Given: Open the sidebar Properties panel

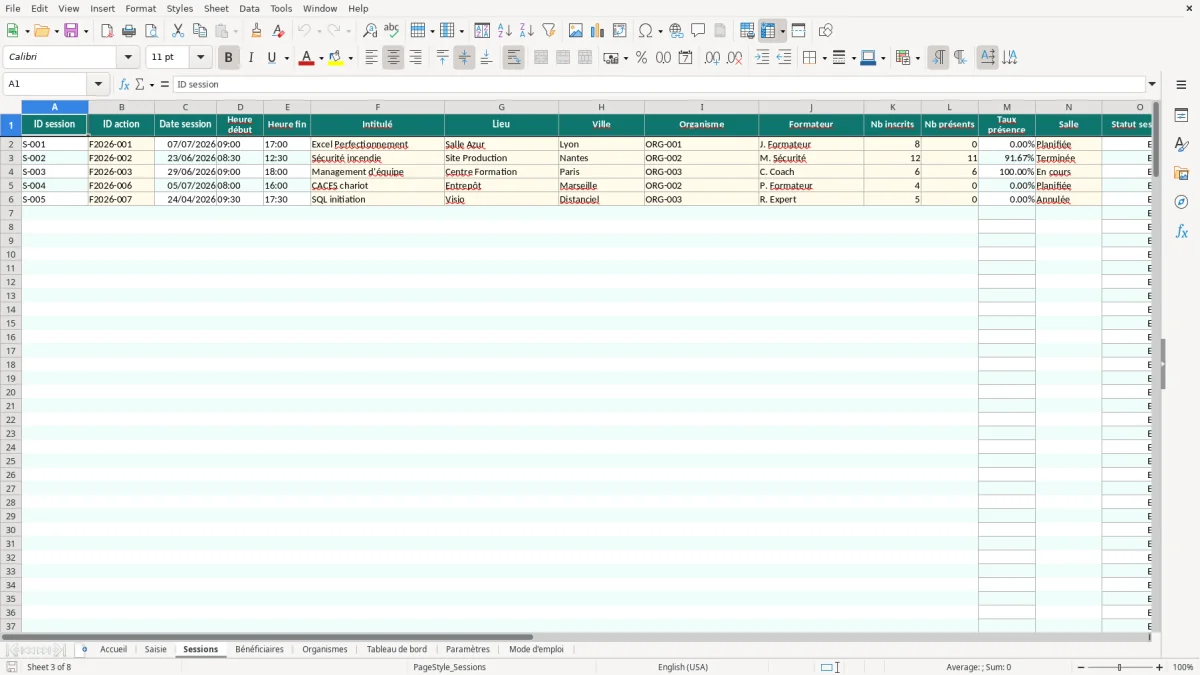Looking at the screenshot, I should pos(1181,115).
